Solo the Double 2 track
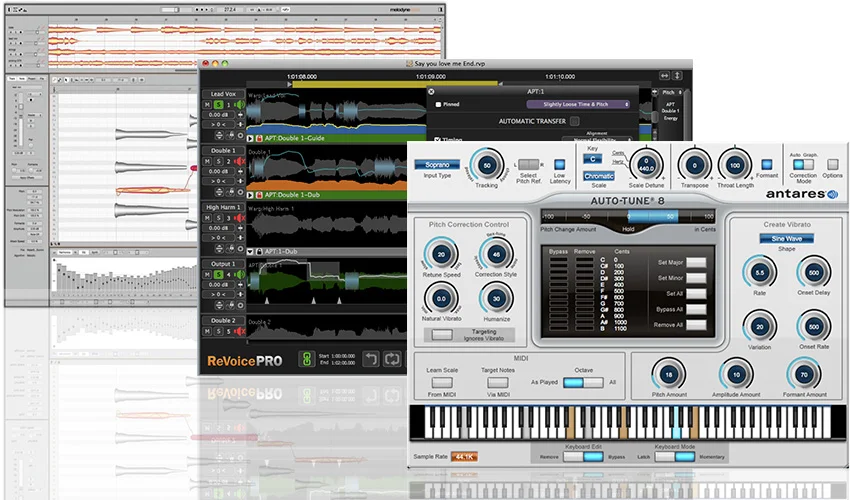Image resolution: width=850 pixels, height=500 pixels. tap(218, 331)
